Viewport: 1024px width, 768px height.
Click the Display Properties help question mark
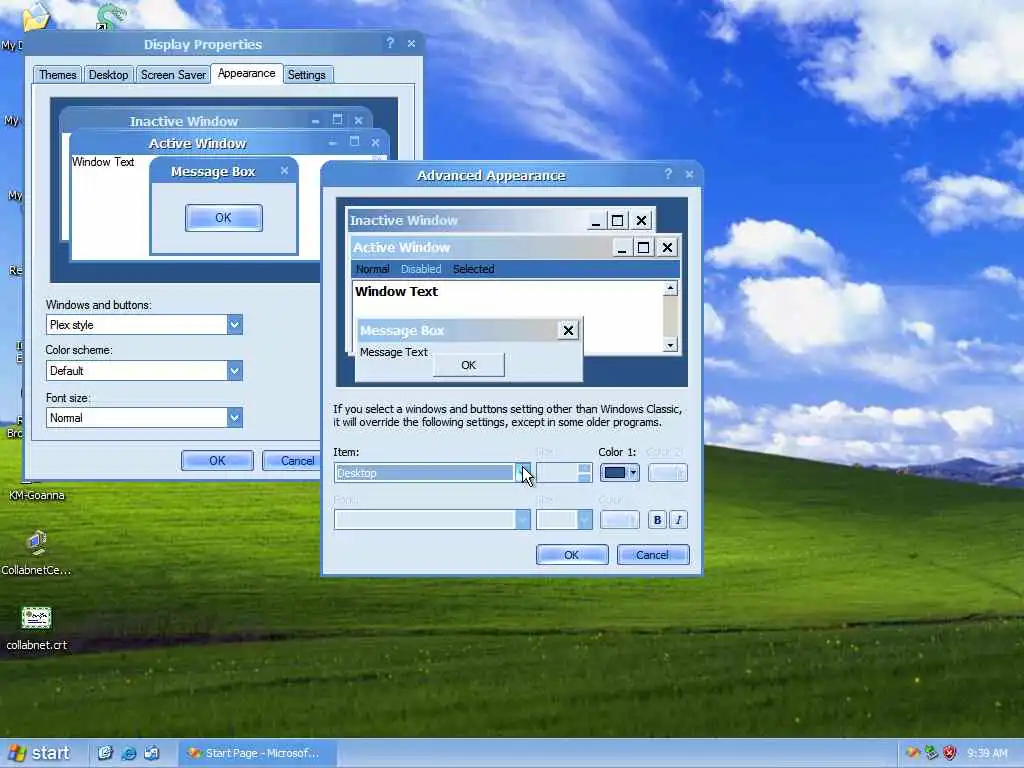390,43
